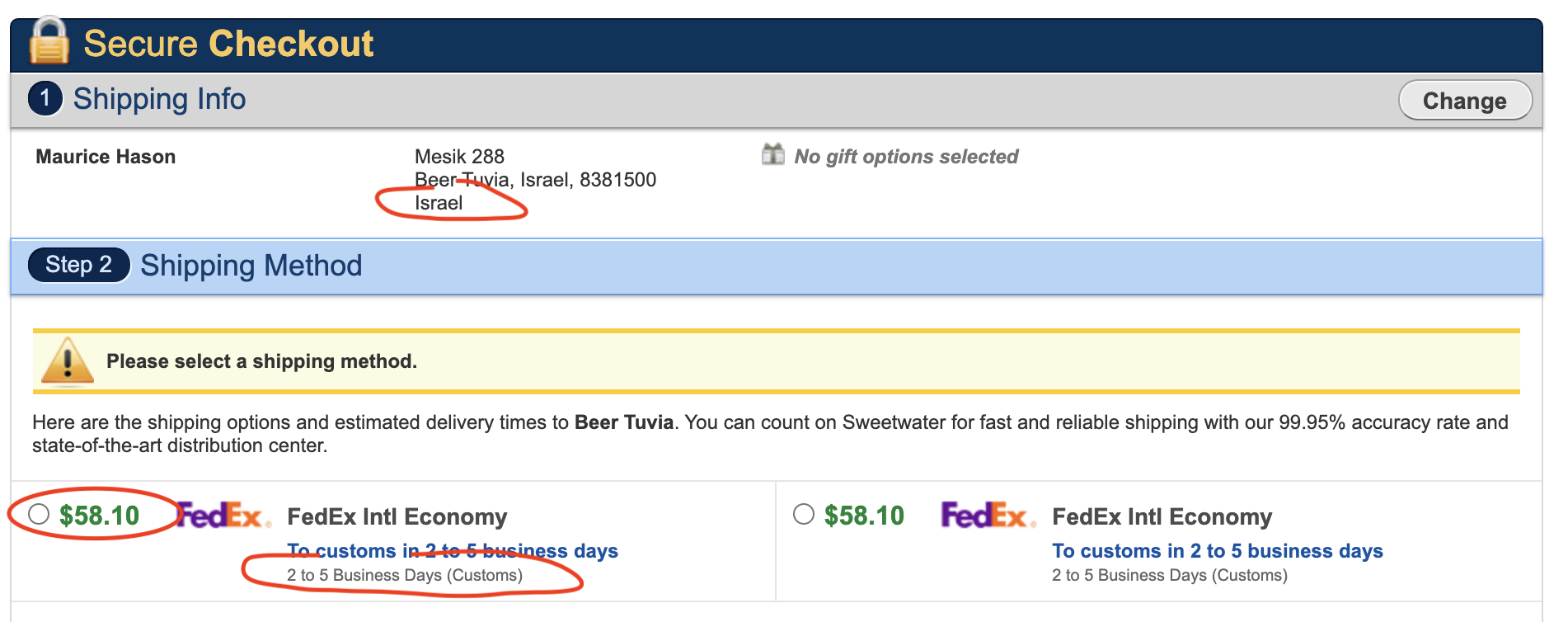Click the step 1 number badge
Screen dimensions: 1568x622
coord(45,98)
